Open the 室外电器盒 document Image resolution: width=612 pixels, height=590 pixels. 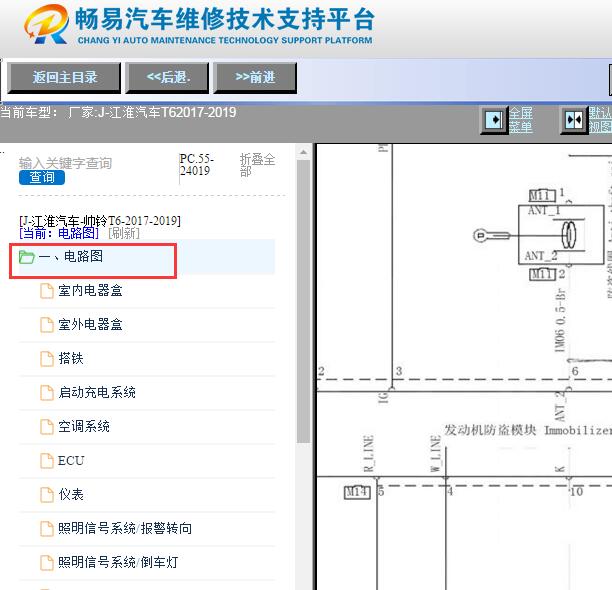(x=90, y=325)
